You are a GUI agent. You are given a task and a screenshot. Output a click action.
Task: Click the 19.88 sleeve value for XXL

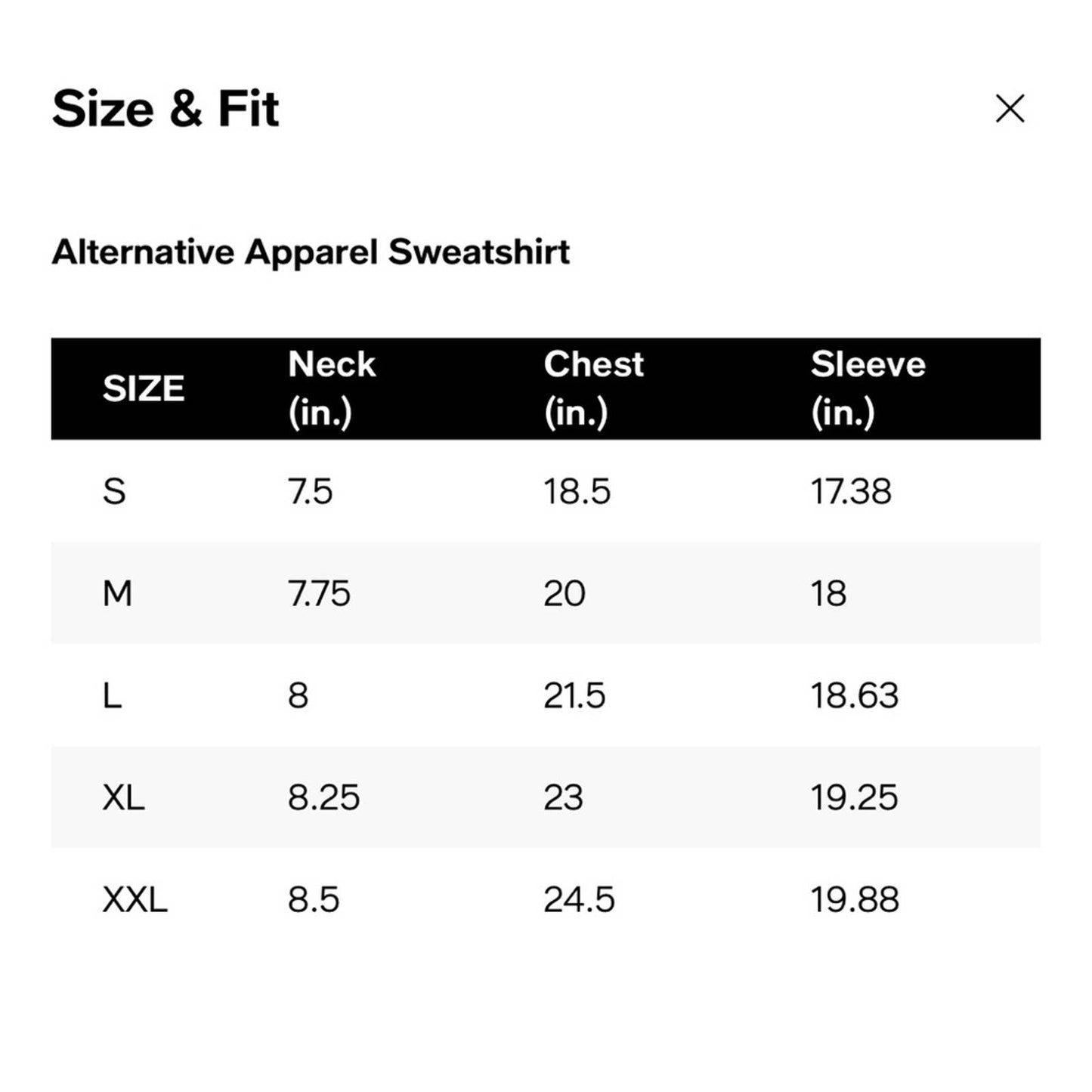click(x=855, y=899)
